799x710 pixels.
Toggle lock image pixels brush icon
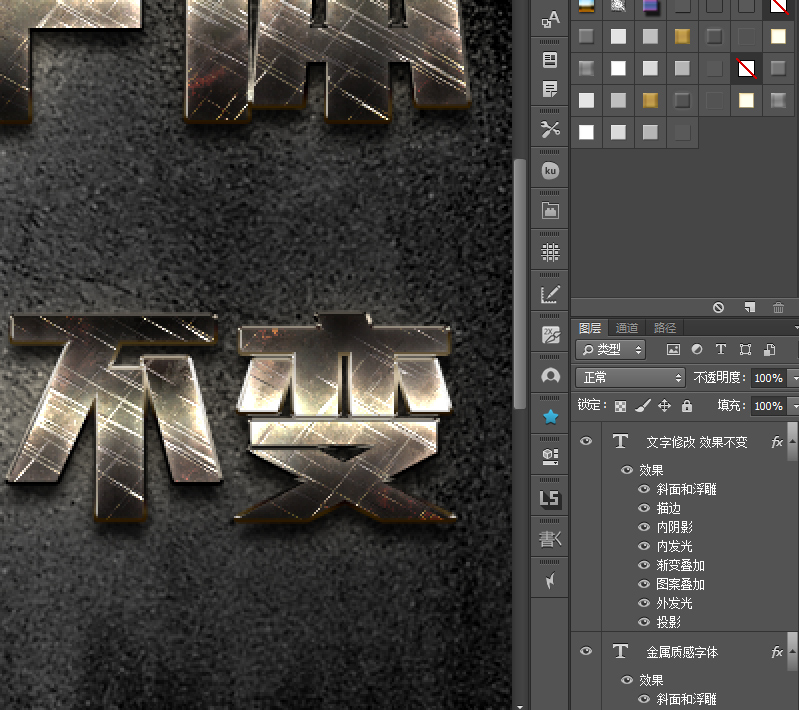pos(643,406)
